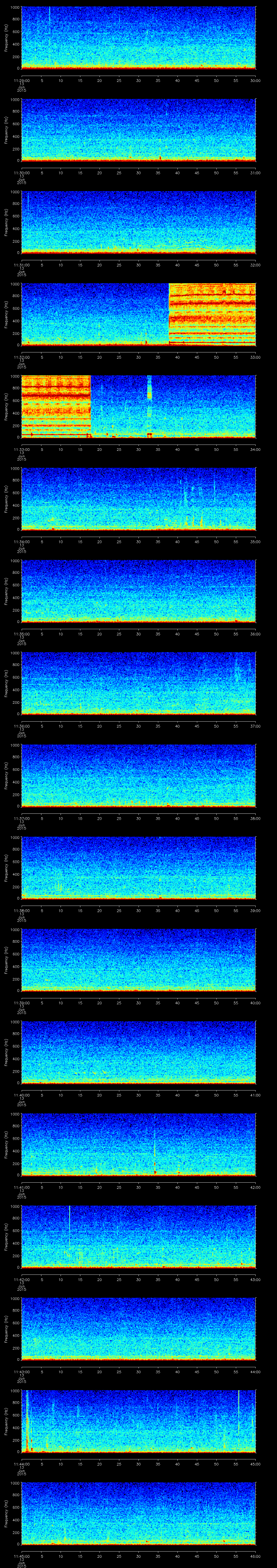Click the 11:45:00 start time label

pyautogui.click(x=21, y=1556)
